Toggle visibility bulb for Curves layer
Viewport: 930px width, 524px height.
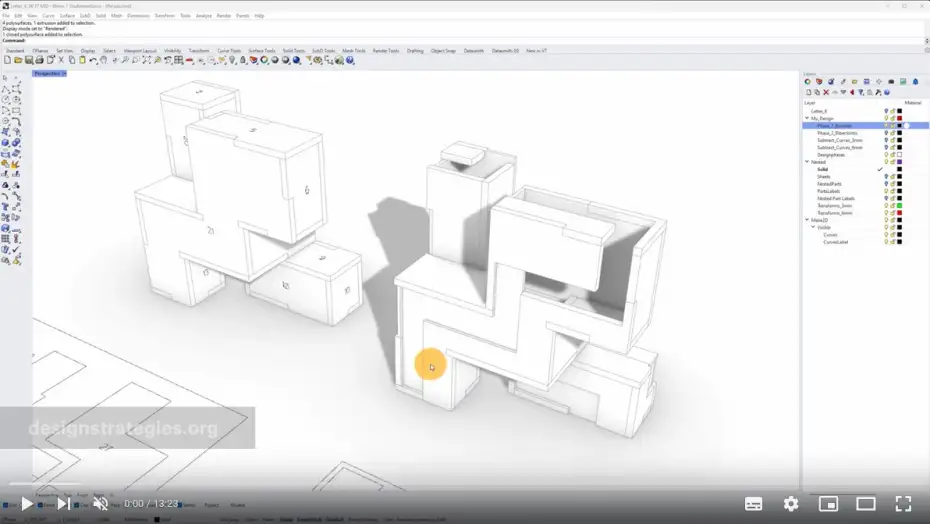click(x=886, y=234)
